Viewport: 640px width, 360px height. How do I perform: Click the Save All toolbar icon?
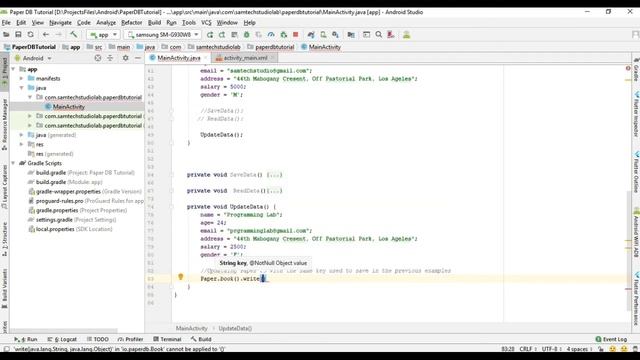pos(18,35)
